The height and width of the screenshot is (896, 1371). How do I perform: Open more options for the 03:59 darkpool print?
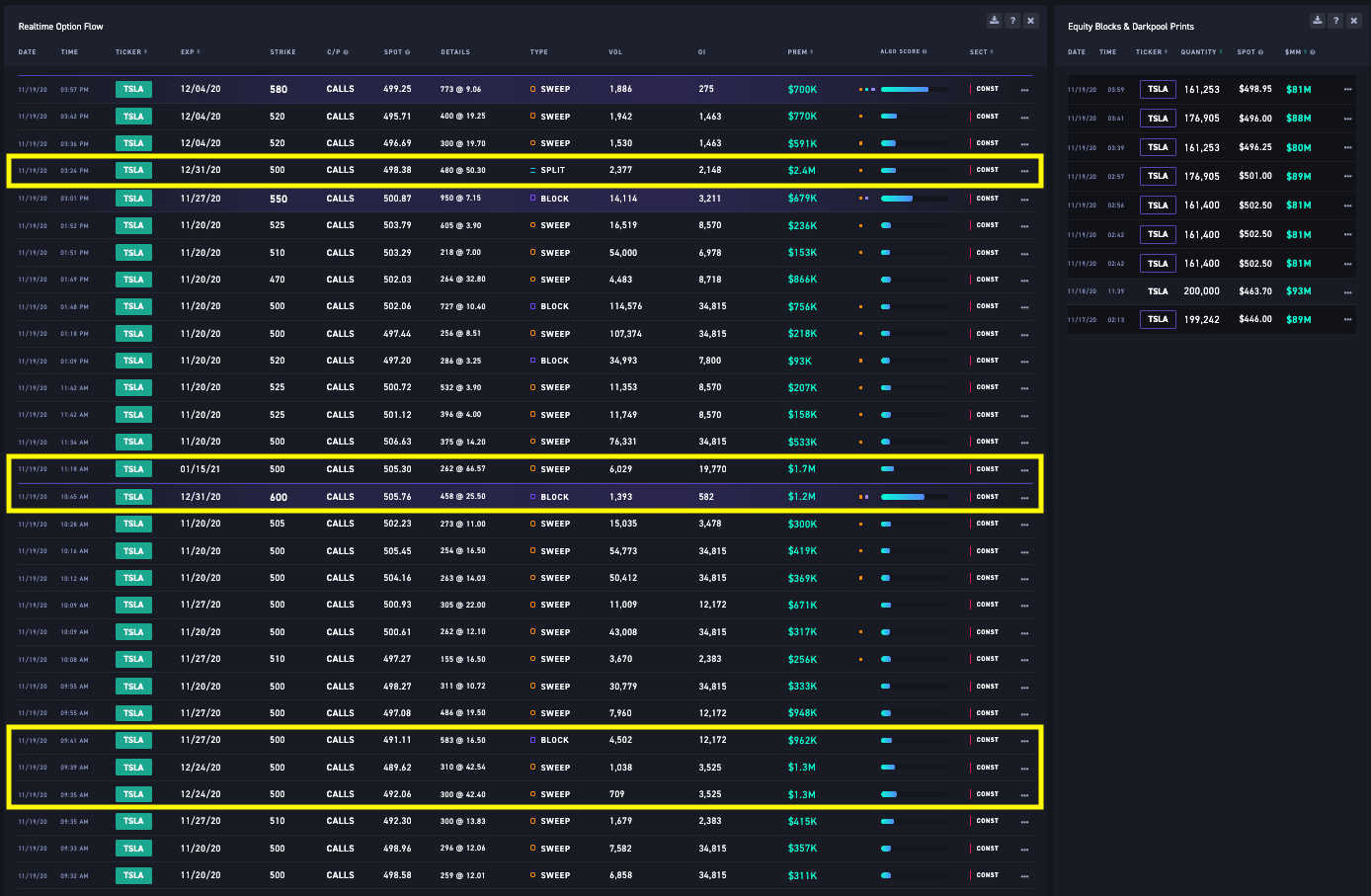pos(1347,90)
